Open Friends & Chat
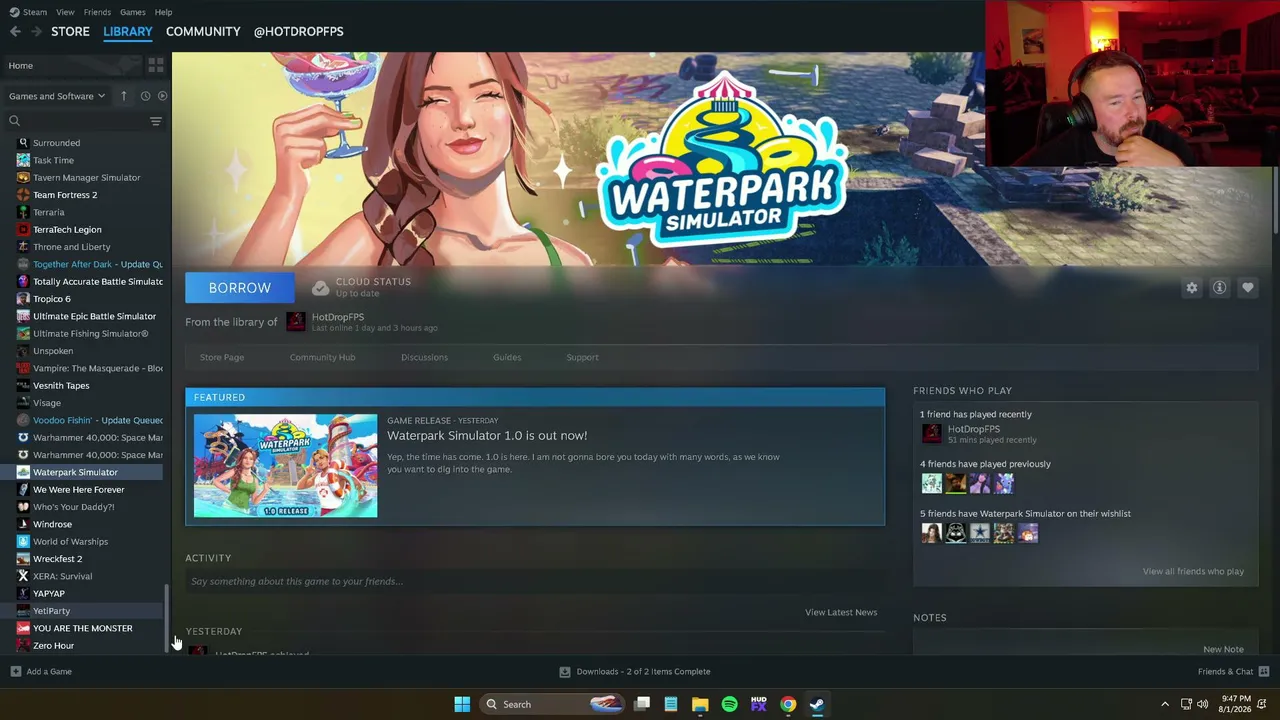Viewport: 1280px width, 720px height. 1234,672
